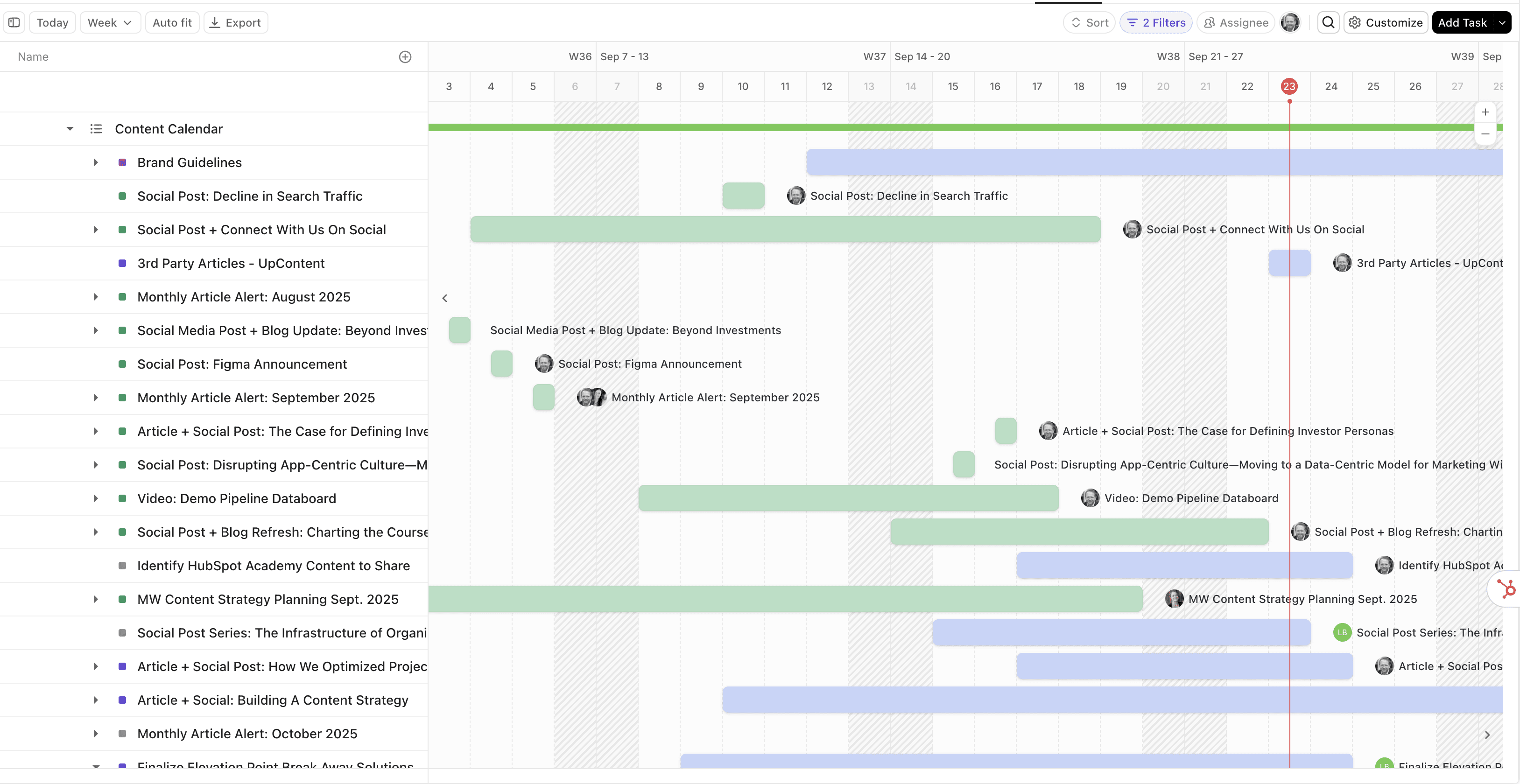Viewport: 1520px width, 784px height.
Task: Open the Add Task dropdown arrow
Action: (1502, 22)
